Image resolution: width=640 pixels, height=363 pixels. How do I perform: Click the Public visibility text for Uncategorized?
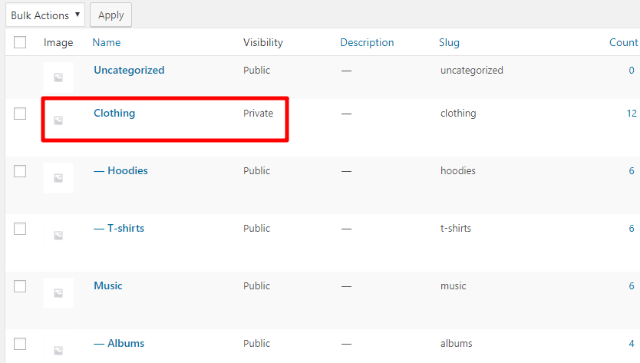257,70
